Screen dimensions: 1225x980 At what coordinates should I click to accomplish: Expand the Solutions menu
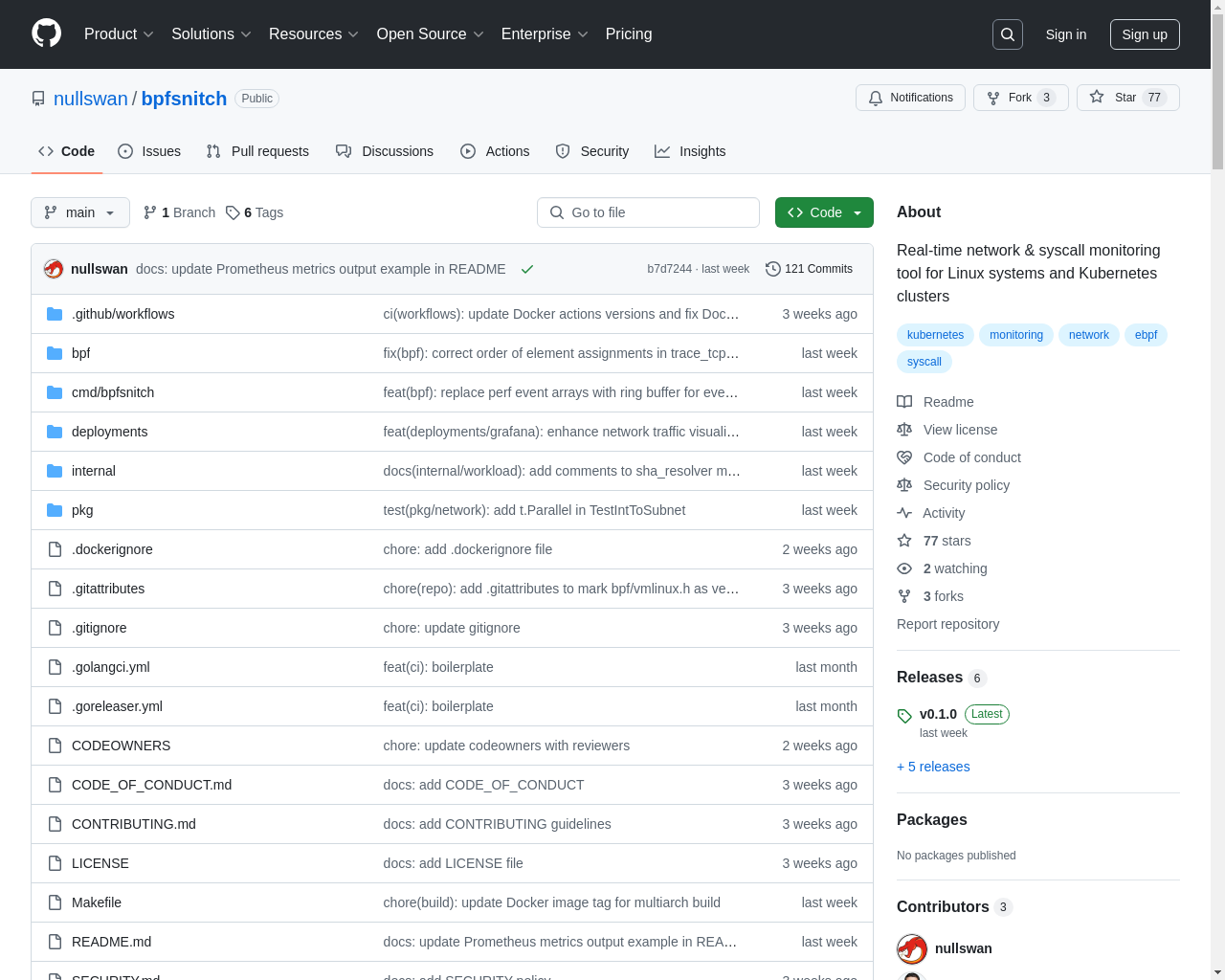212,34
